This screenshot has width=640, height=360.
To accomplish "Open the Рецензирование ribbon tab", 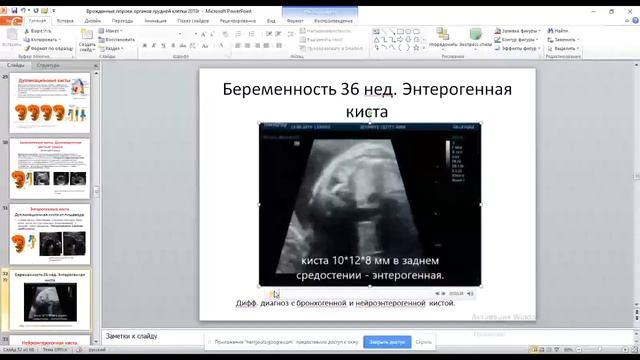I will click(x=238, y=20).
